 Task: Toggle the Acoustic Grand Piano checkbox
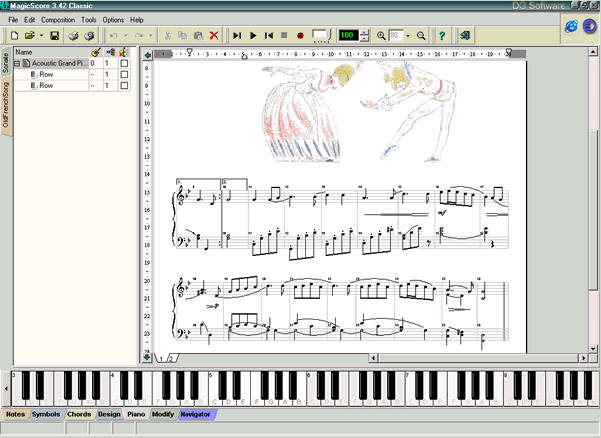click(x=124, y=63)
